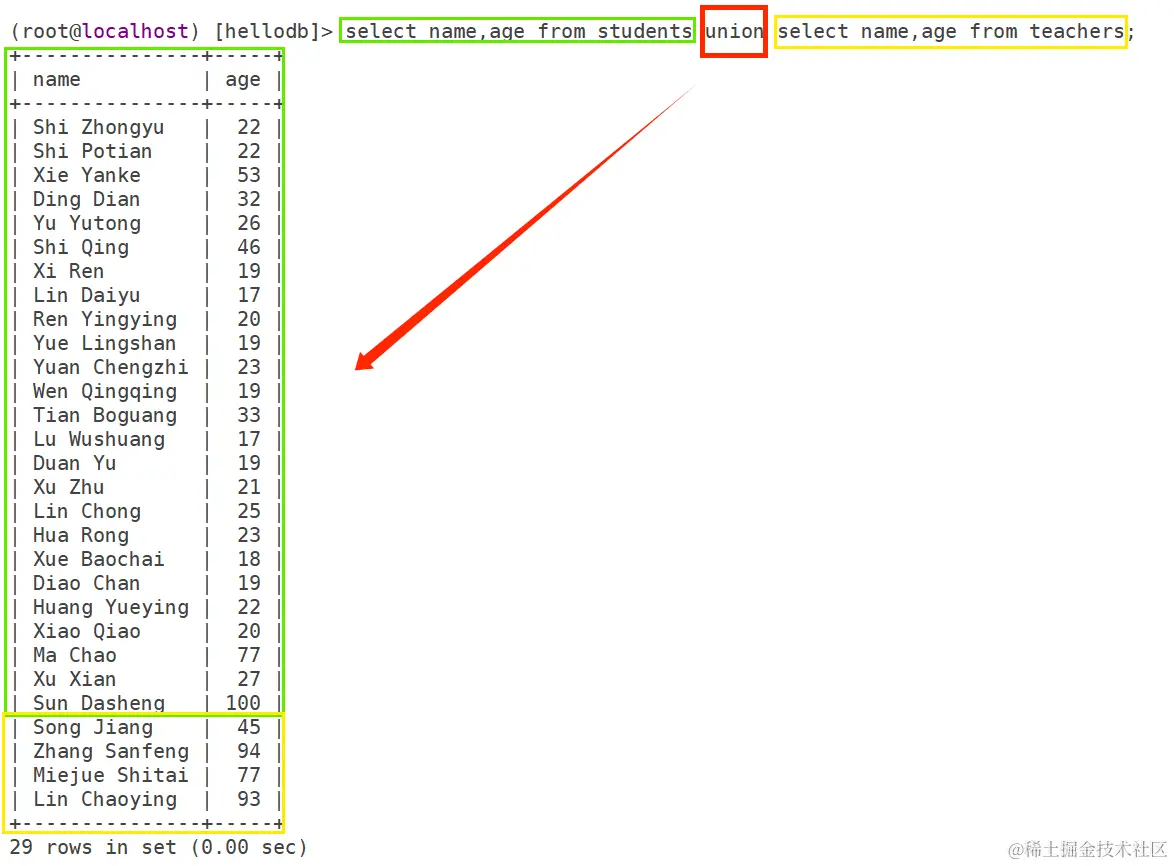1174x866 pixels.
Task: Click the 'age' column header
Action: (243, 79)
